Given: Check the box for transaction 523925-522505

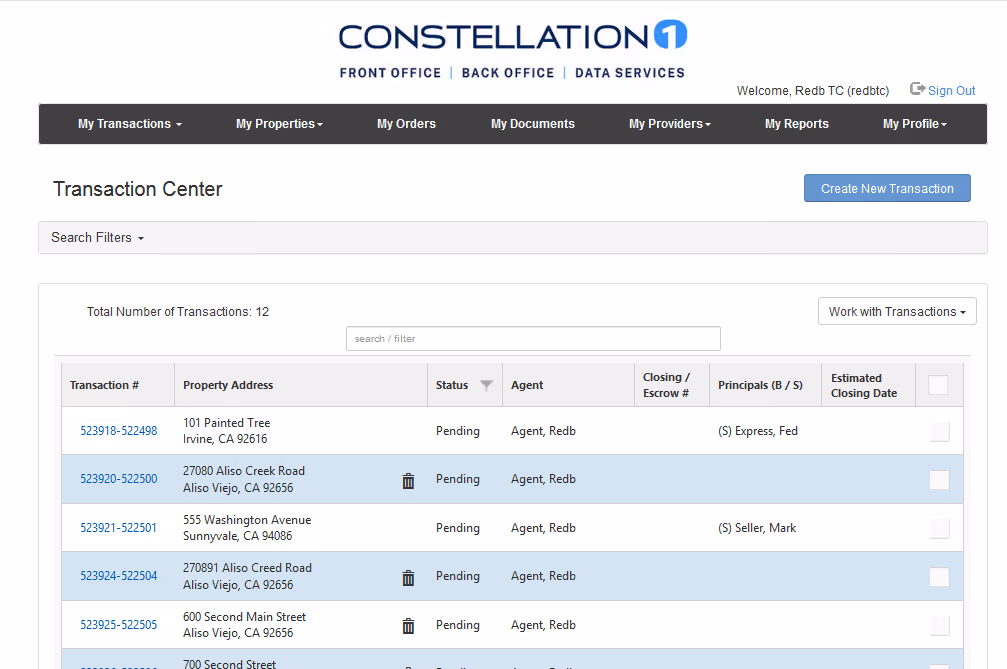Looking at the screenshot, I should coord(940,625).
